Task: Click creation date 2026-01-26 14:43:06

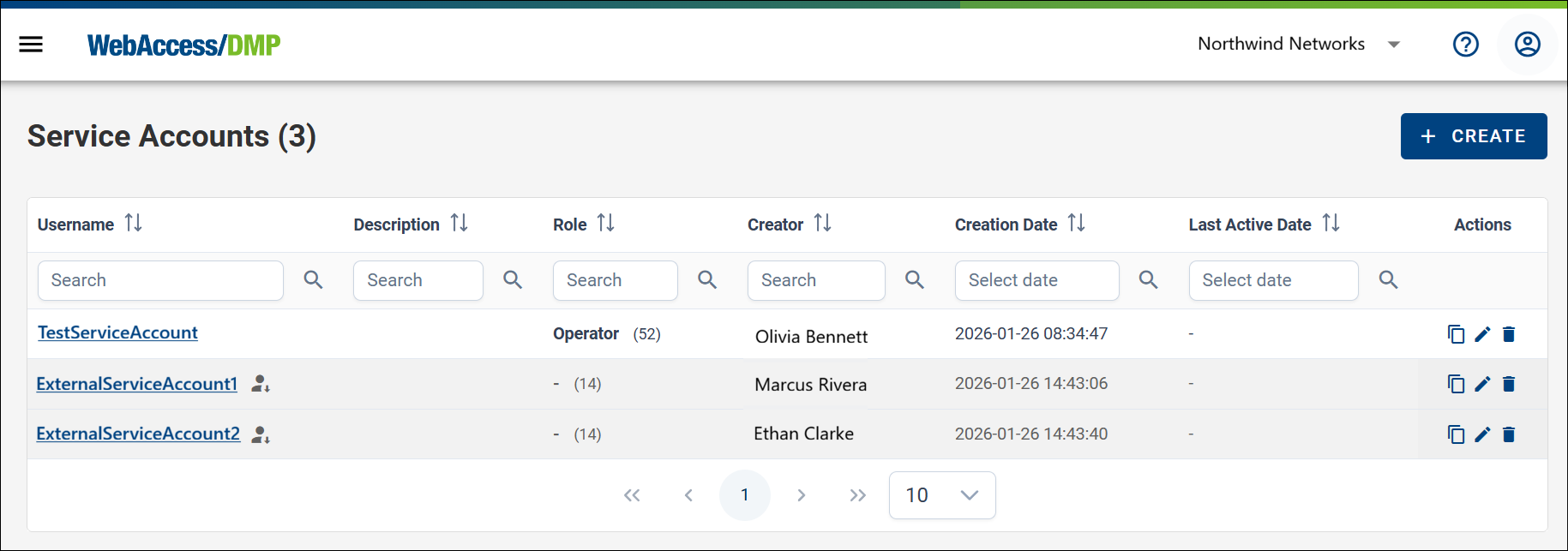Action: [x=1031, y=383]
